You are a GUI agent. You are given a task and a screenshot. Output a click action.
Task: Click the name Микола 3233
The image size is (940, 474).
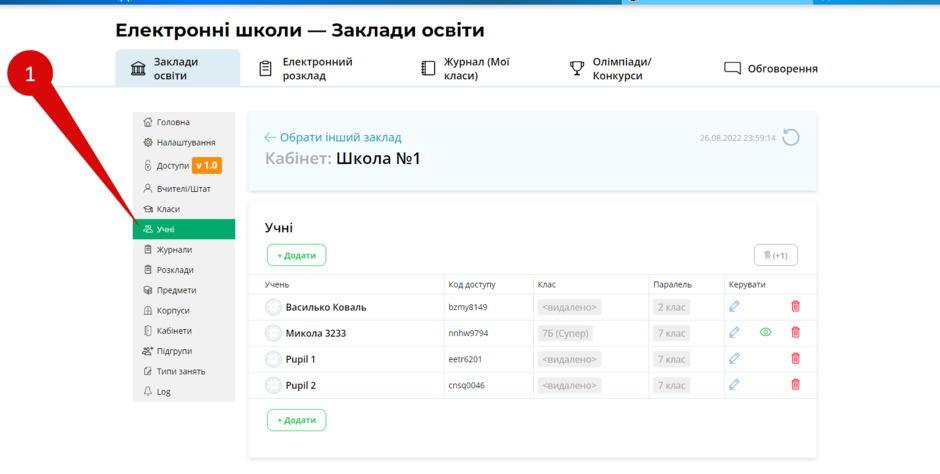click(x=316, y=333)
